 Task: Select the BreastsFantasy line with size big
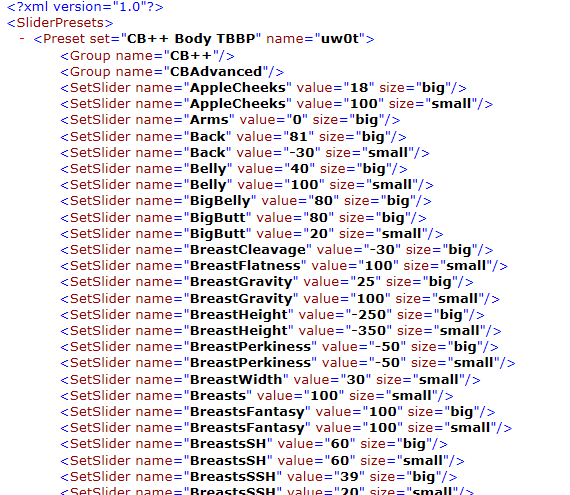click(277, 412)
